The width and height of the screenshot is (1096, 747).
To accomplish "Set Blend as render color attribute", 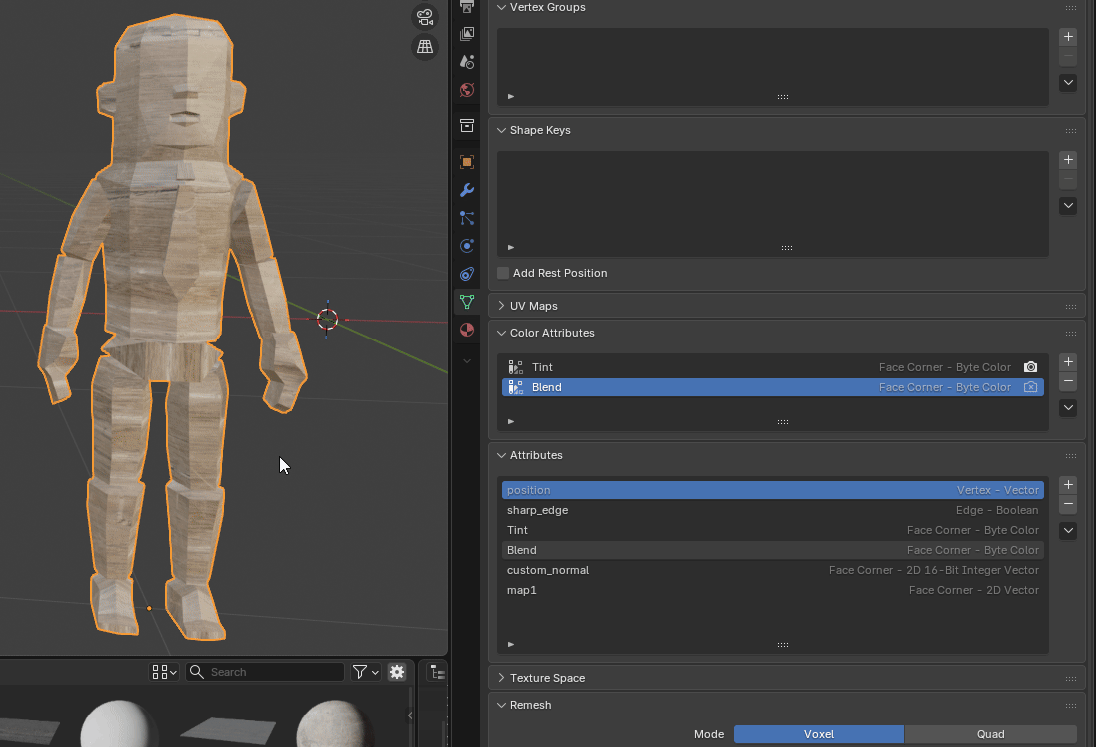I will (1030, 387).
